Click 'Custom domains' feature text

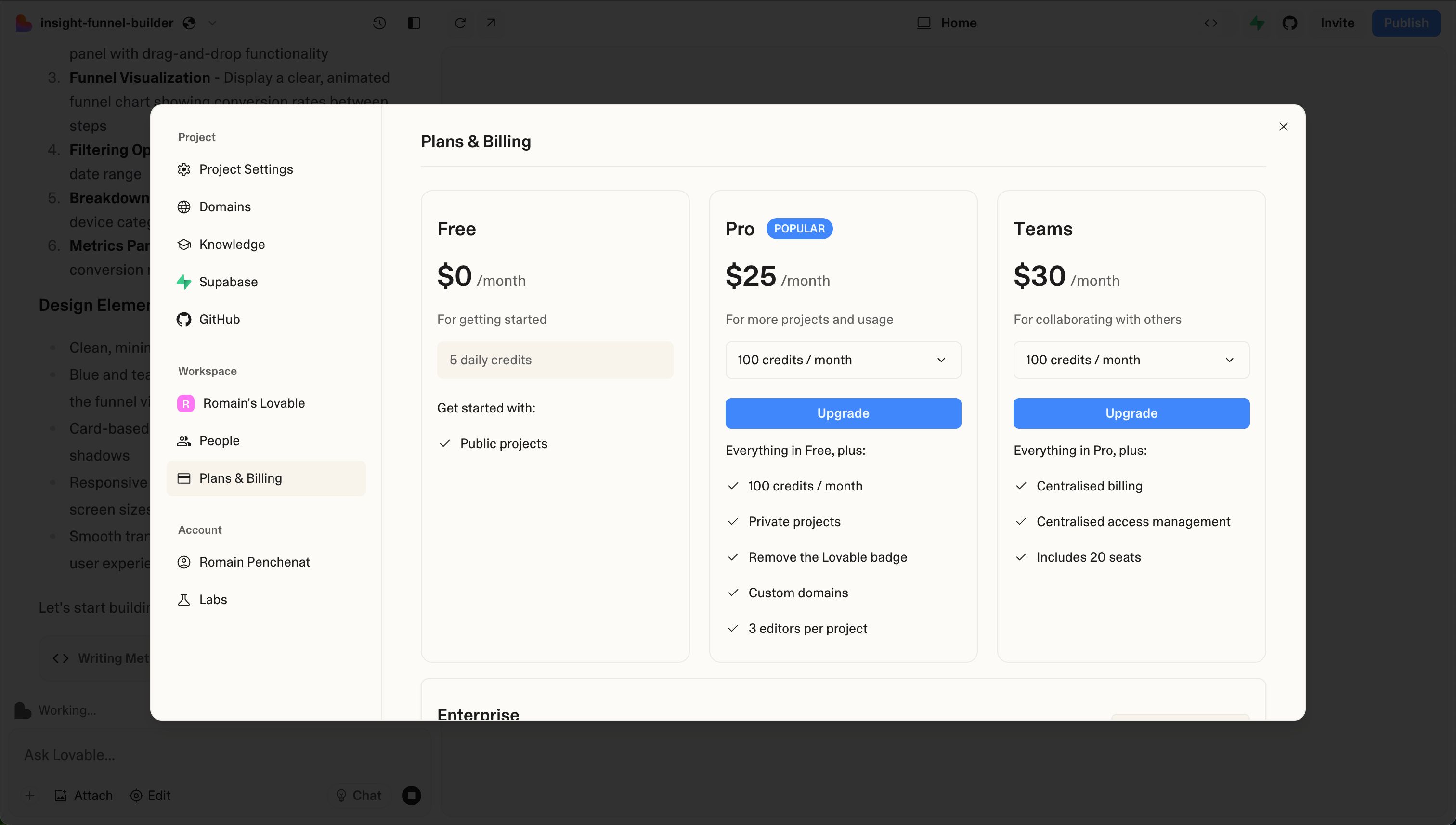798,593
